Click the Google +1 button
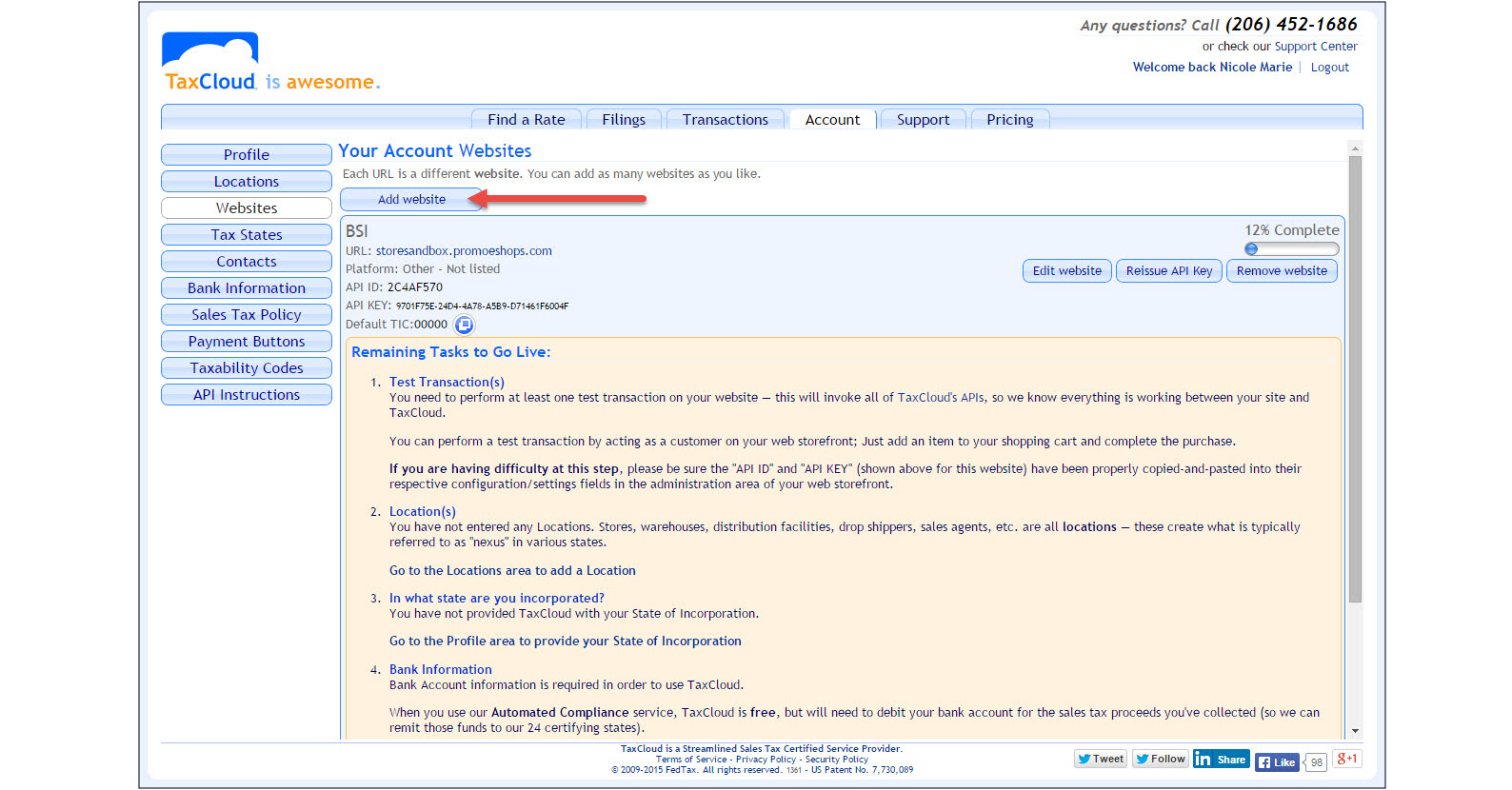 (1346, 759)
